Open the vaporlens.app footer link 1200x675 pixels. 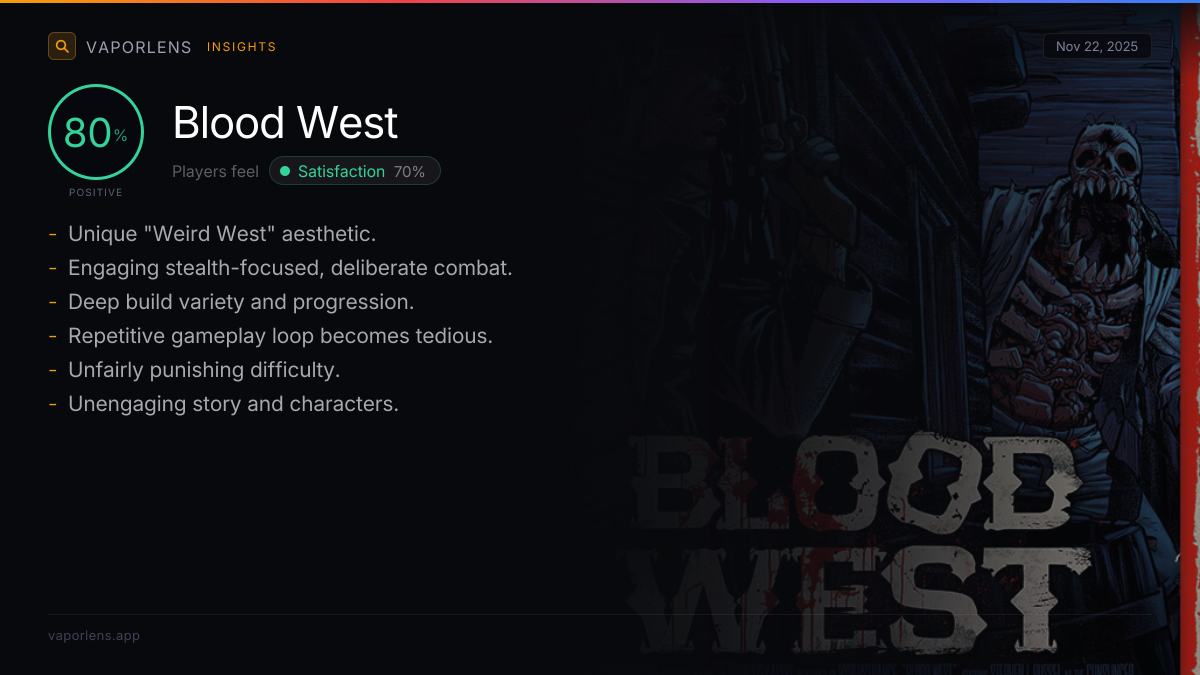[x=94, y=635]
